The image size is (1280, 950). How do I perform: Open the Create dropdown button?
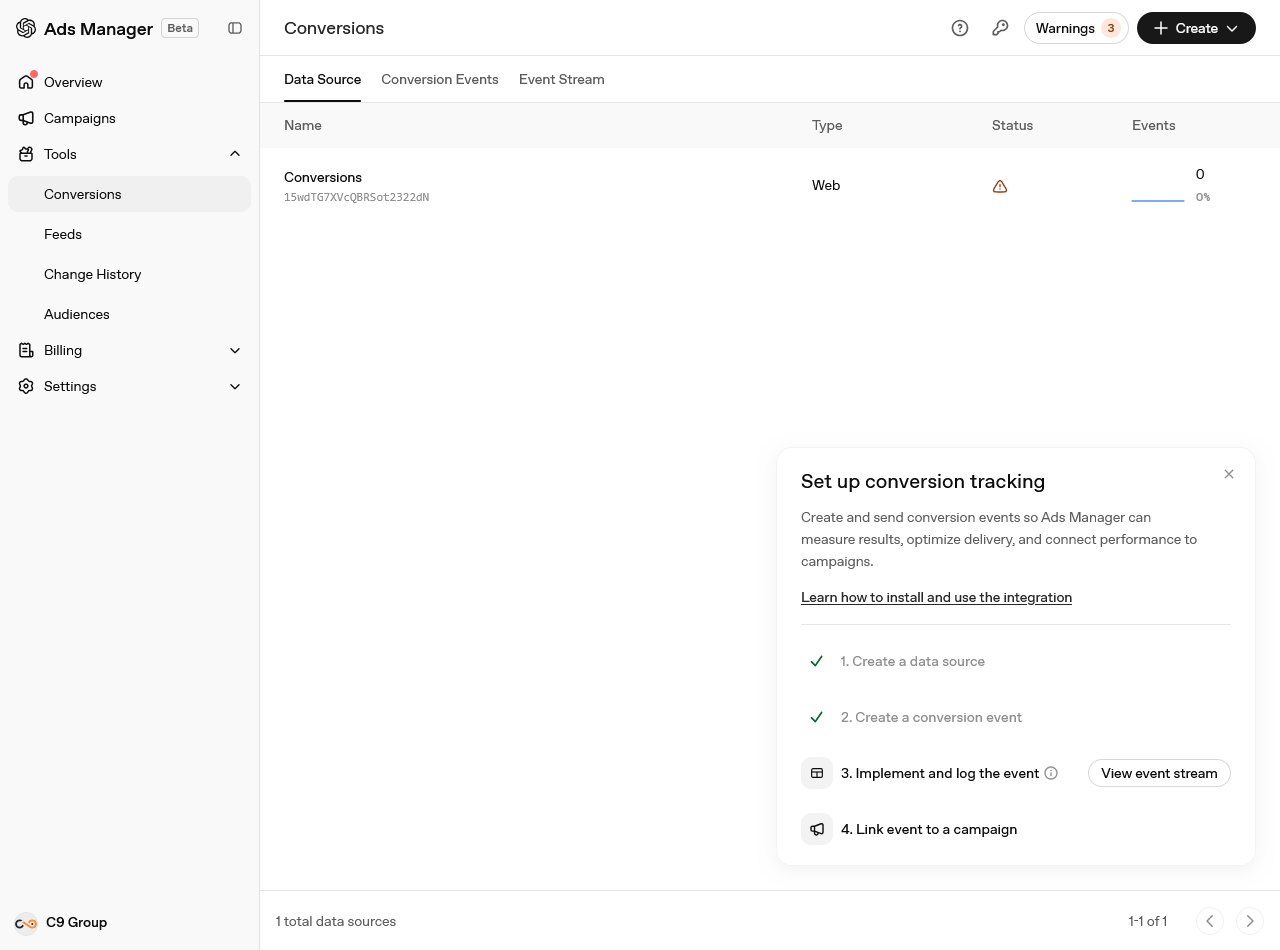click(1196, 28)
